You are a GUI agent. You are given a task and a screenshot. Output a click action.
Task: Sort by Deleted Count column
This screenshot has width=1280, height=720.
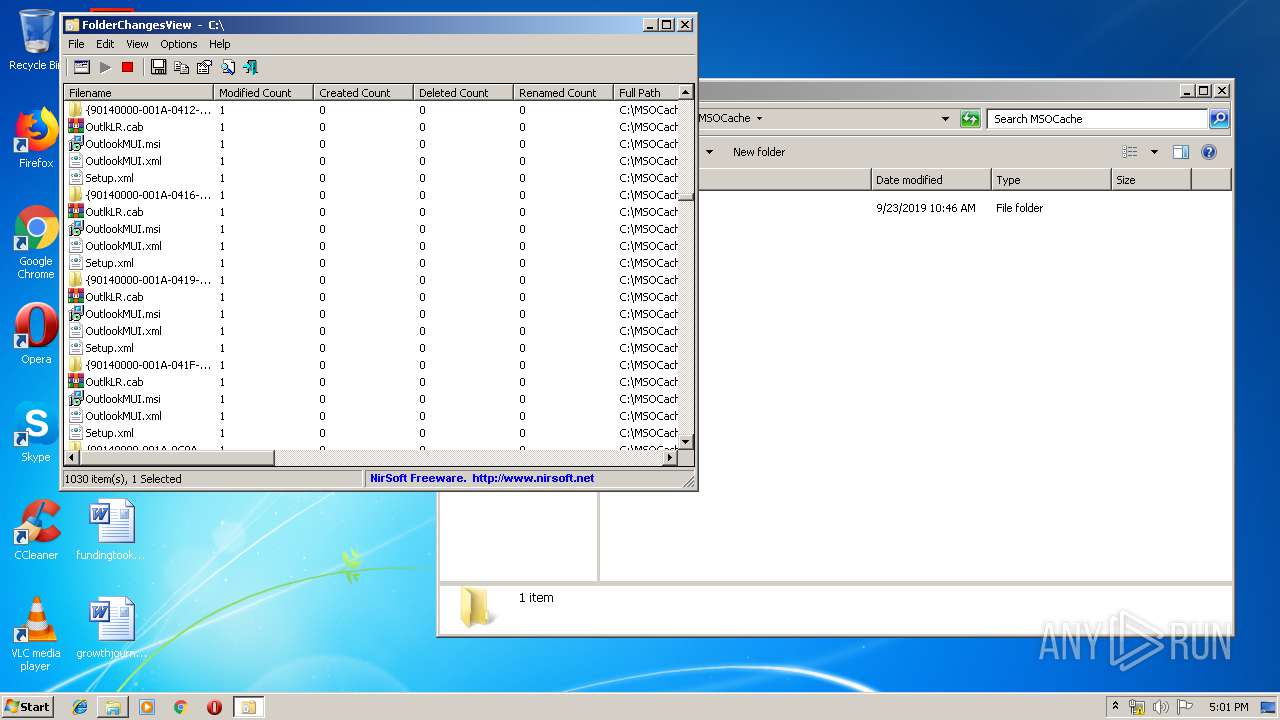pyautogui.click(x=464, y=92)
